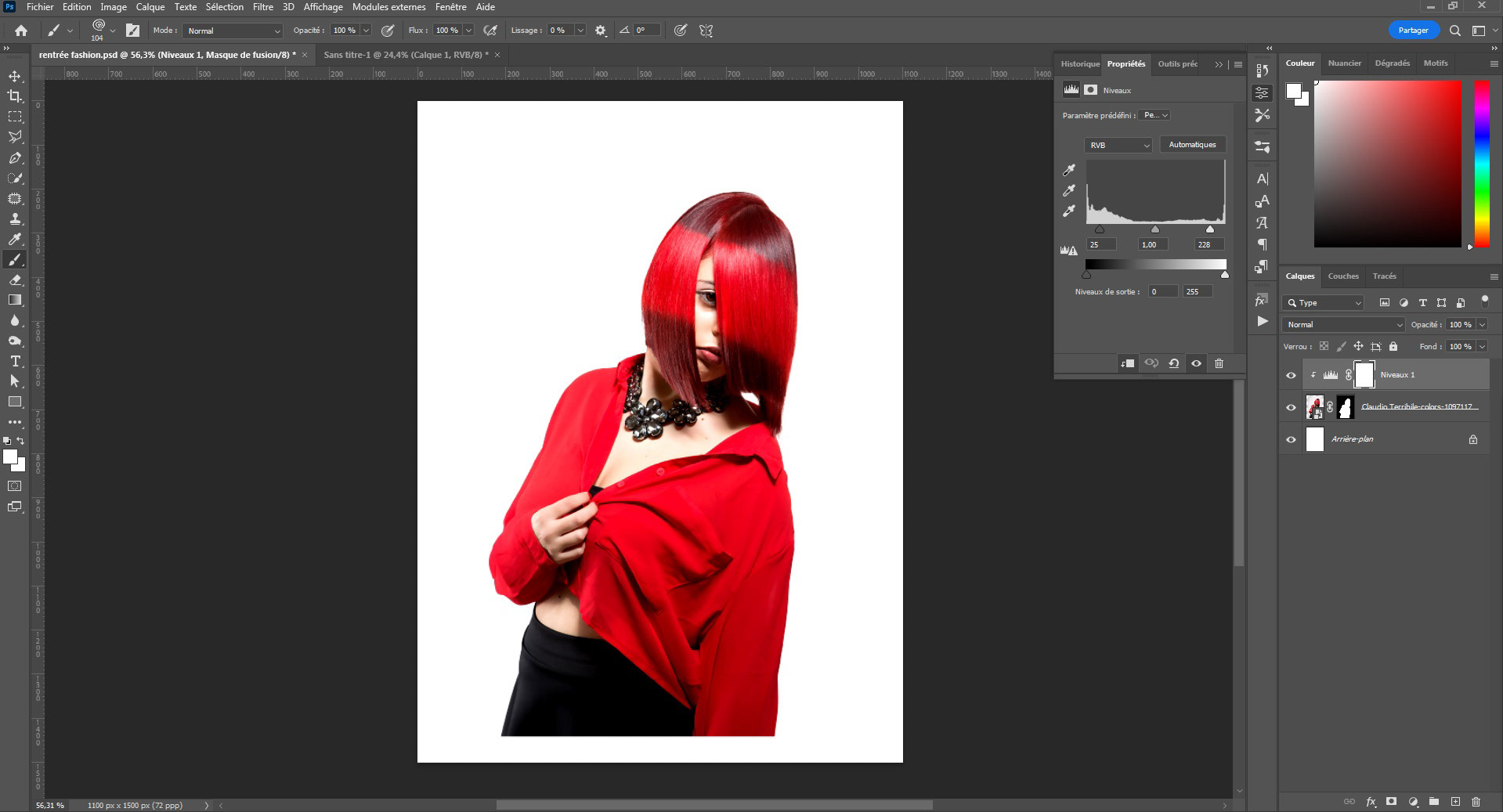Click the Home icon in options bar

click(x=21, y=31)
